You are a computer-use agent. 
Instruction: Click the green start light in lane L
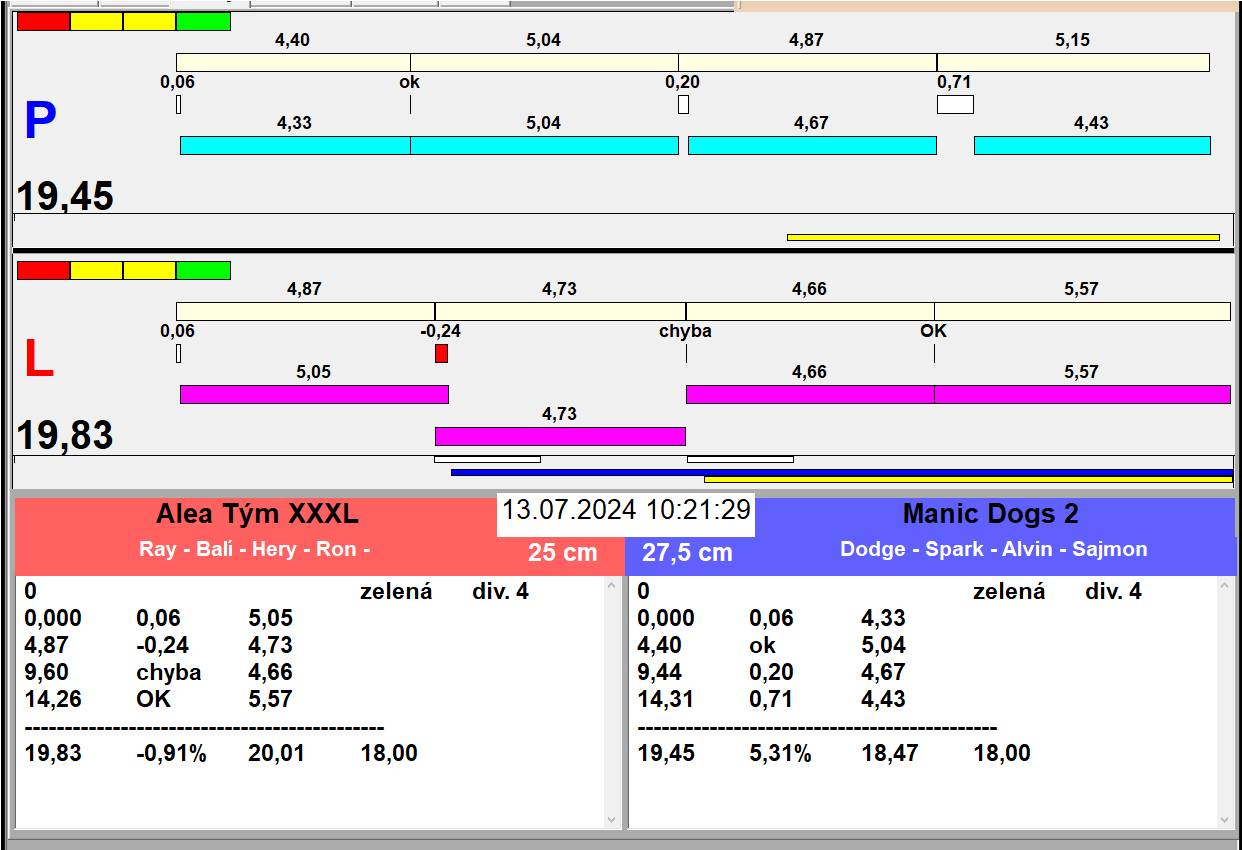(x=203, y=270)
